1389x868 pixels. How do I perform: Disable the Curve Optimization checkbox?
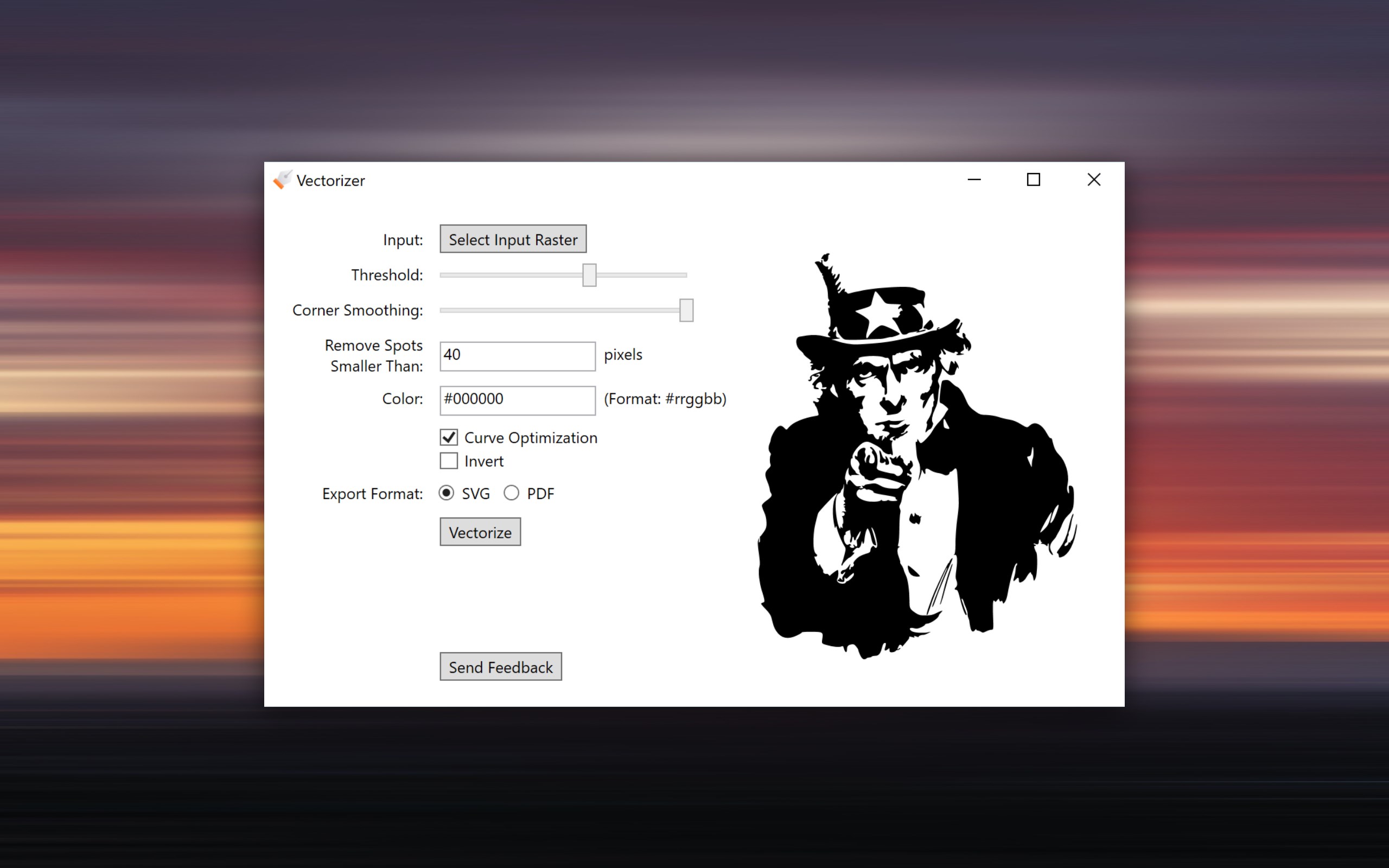click(x=448, y=437)
